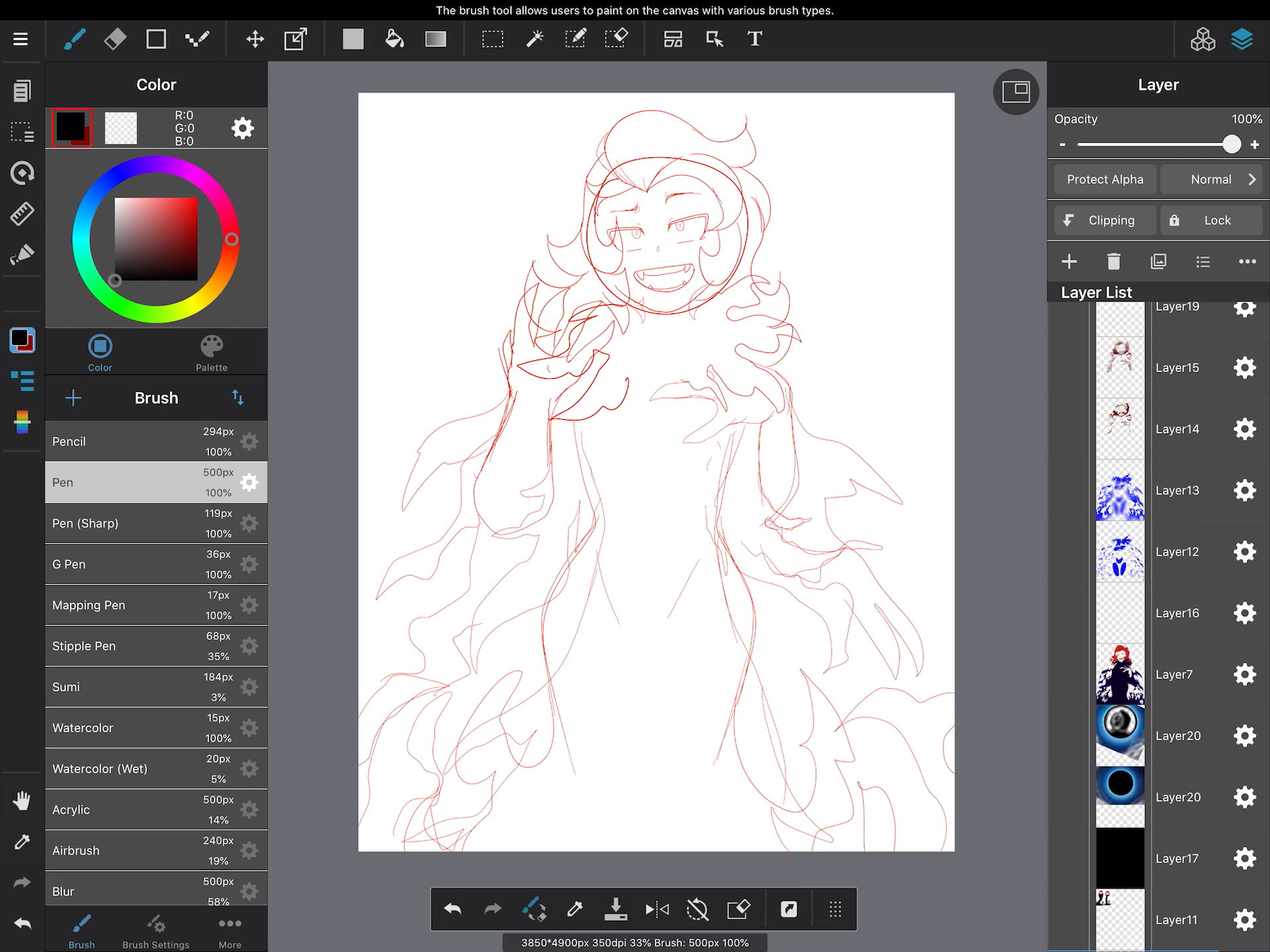This screenshot has height=952, width=1270.
Task: Toggle brush/eraser switch in bottom toolbar
Action: point(534,910)
